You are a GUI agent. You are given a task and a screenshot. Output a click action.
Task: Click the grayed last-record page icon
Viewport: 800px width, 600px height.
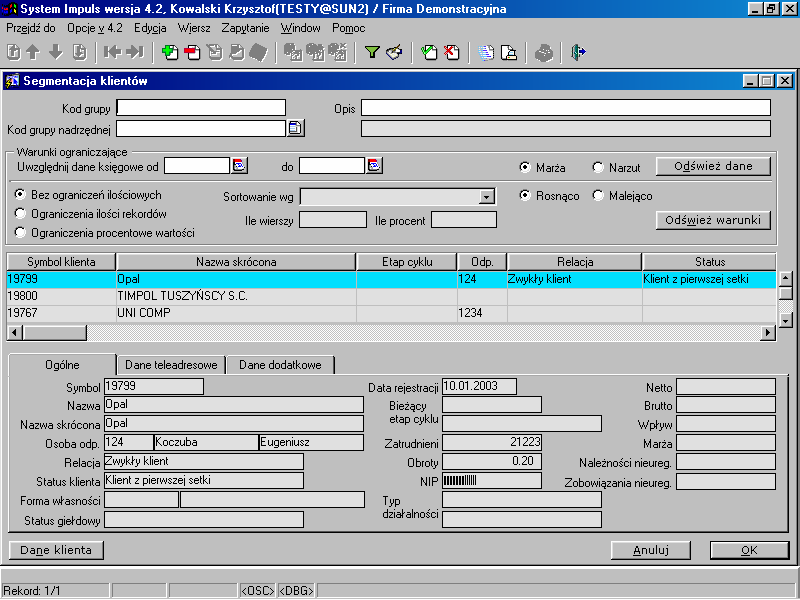click(x=80, y=52)
